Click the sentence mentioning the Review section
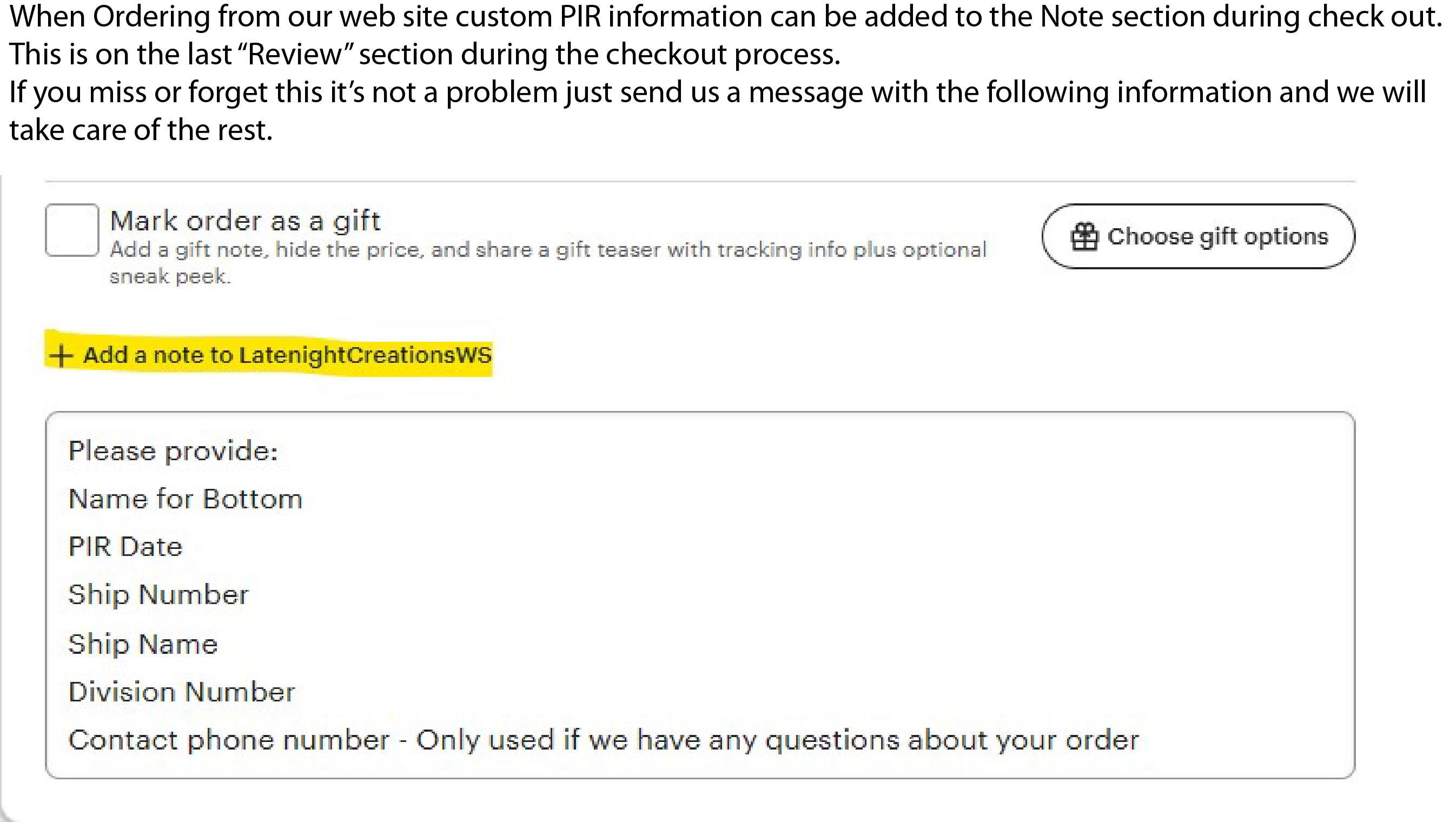 [x=425, y=55]
